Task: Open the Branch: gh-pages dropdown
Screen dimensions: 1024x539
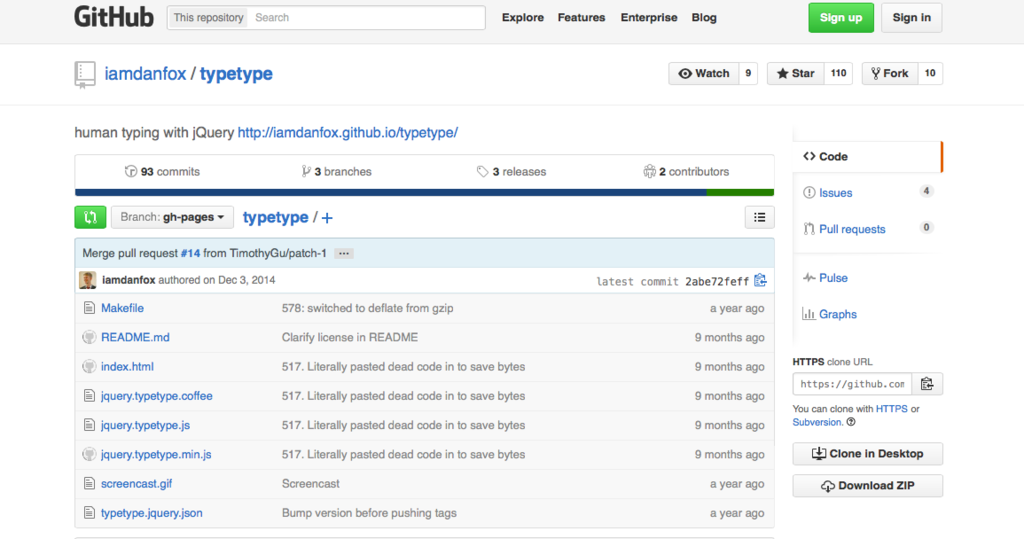Action: tap(172, 217)
